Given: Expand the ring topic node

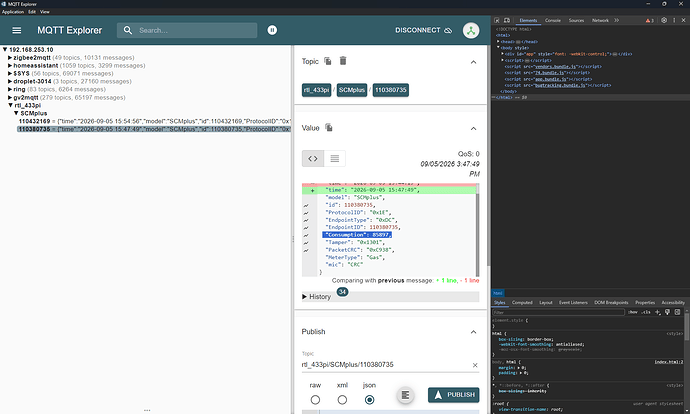Looking at the screenshot, I should 10,89.
